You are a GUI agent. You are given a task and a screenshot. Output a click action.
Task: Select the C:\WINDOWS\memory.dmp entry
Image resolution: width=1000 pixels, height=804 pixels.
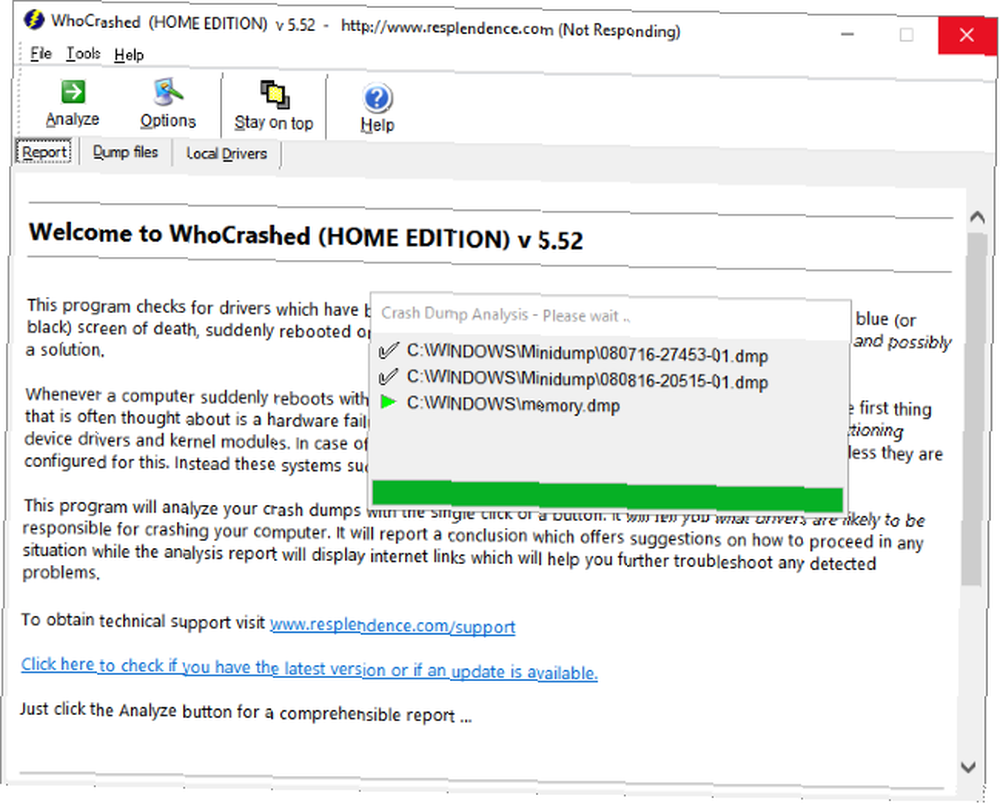(513, 405)
